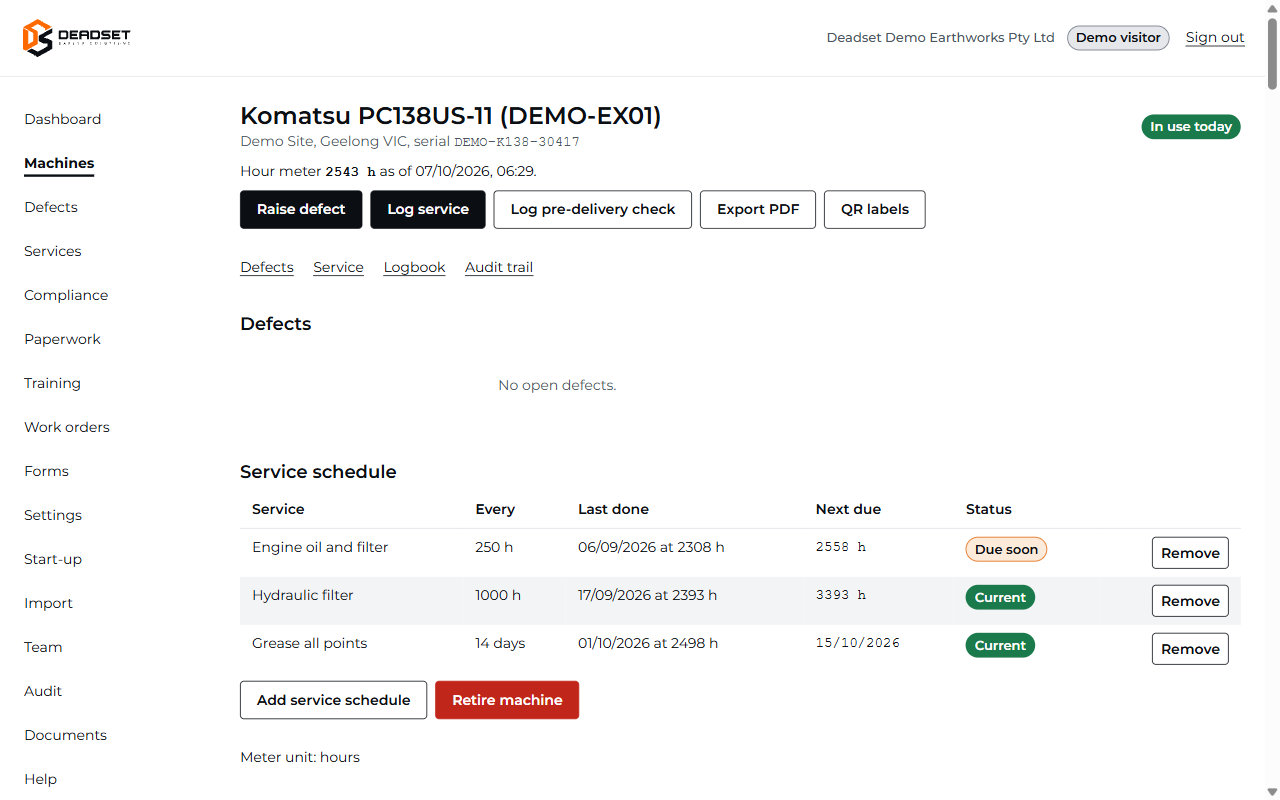Open Forms in sidebar
Viewport: 1280px width, 800px height.
(x=46, y=471)
